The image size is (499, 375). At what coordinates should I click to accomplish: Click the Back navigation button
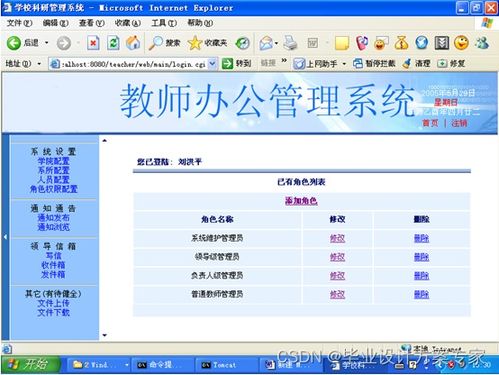click(x=23, y=43)
